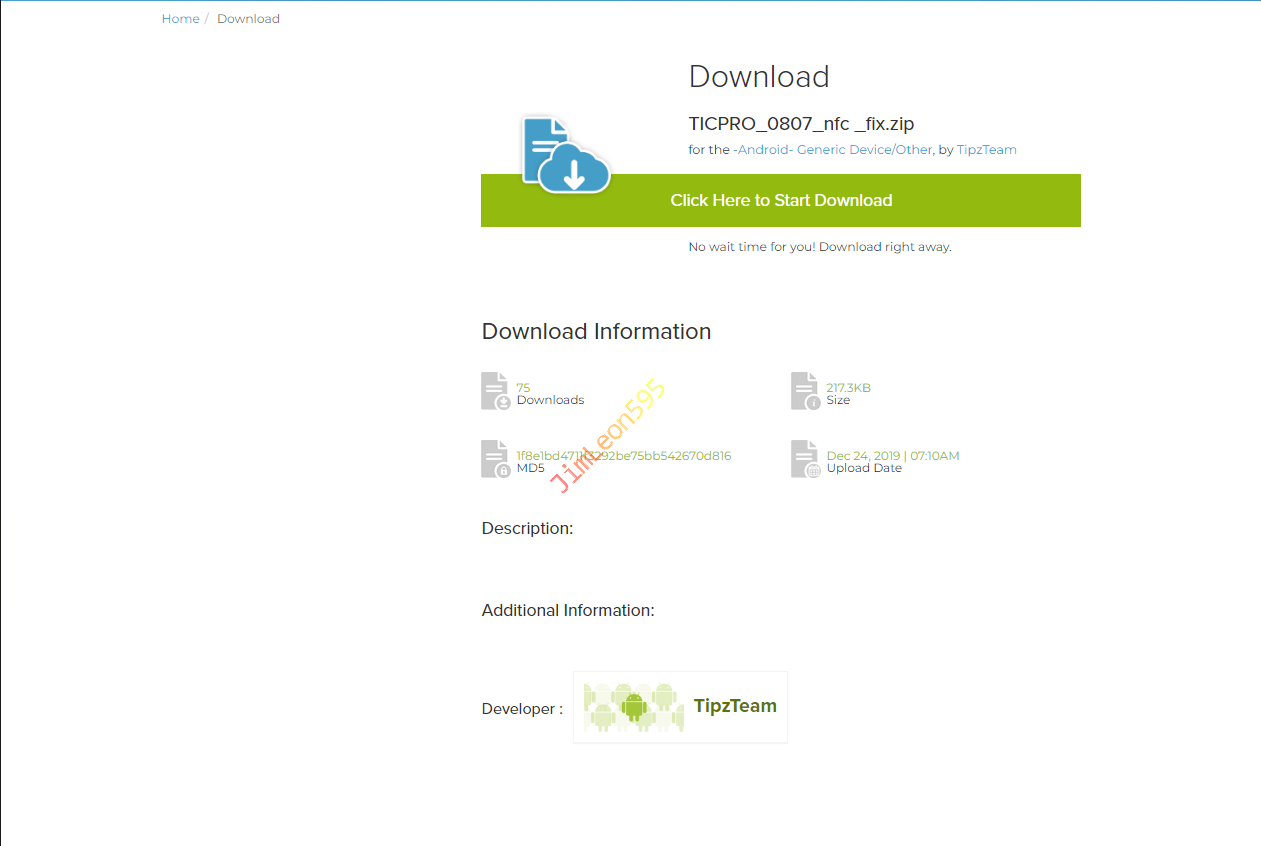Screen dimensions: 1261x846
Task: Click the MD5 hash value text
Action: pyautogui.click(x=623, y=456)
